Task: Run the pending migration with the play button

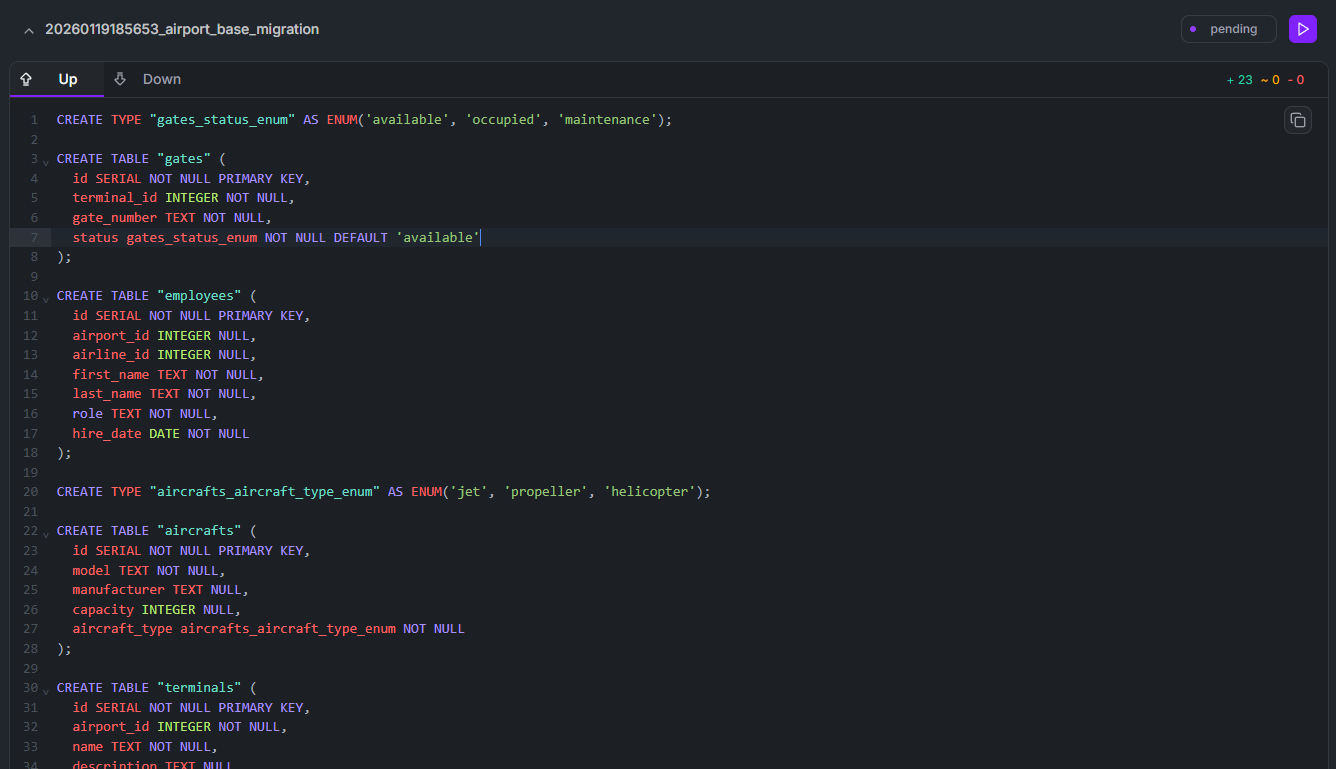Action: [1302, 28]
